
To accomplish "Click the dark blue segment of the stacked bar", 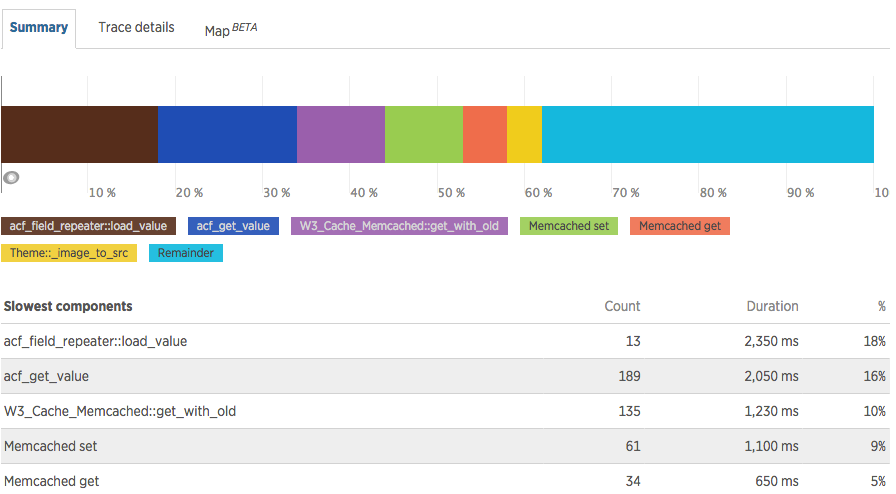I will point(227,134).
